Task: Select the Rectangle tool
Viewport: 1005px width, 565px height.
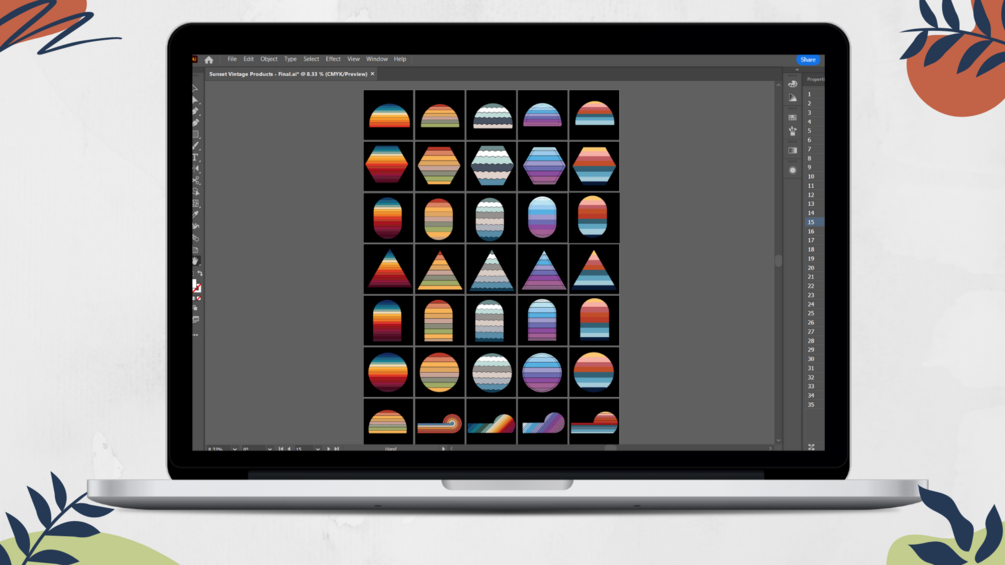Action: (196, 134)
